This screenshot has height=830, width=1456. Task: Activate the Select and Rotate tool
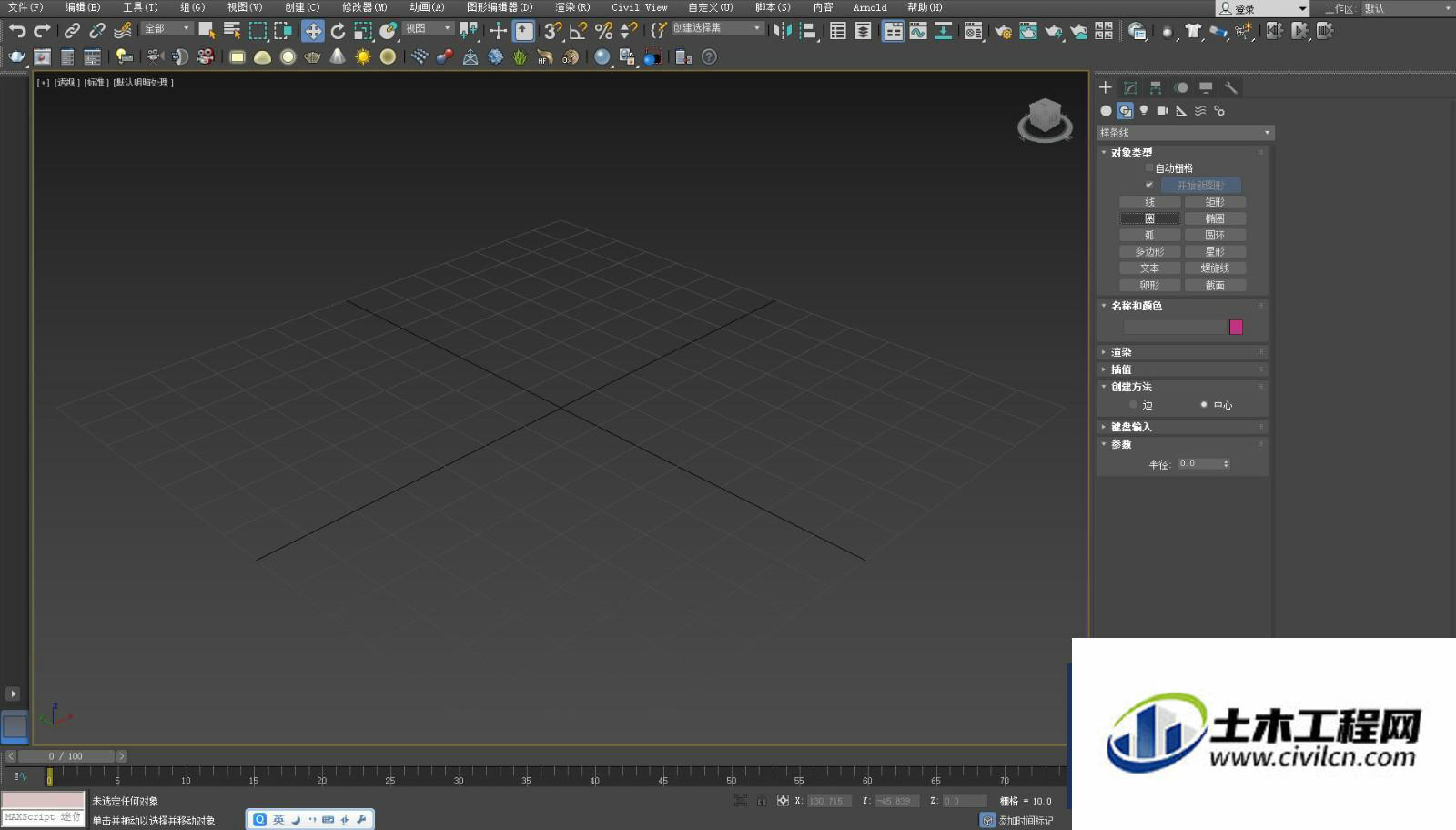pyautogui.click(x=338, y=31)
